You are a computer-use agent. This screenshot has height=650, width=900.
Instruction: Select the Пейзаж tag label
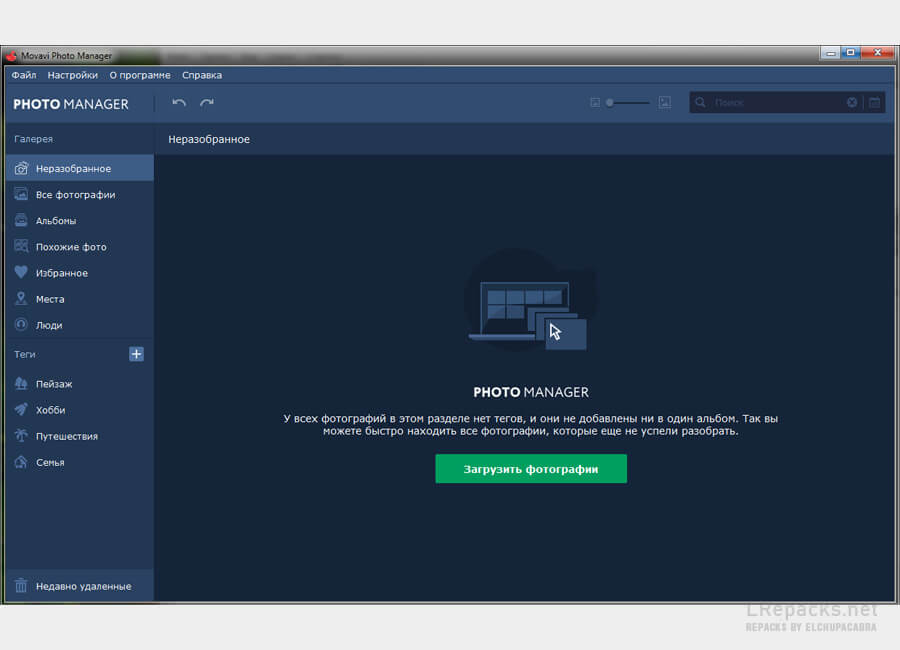54,384
